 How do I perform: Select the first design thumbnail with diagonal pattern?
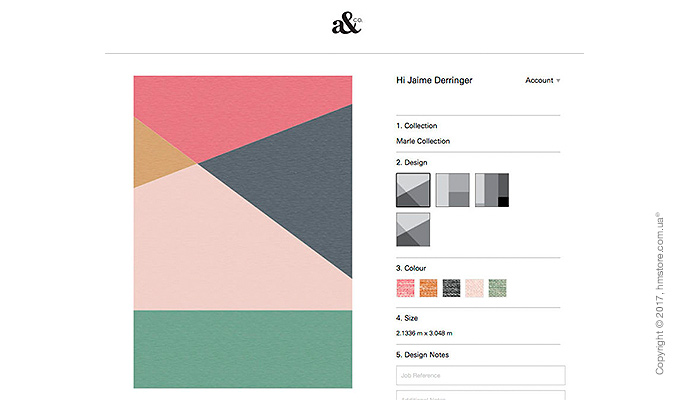point(413,190)
